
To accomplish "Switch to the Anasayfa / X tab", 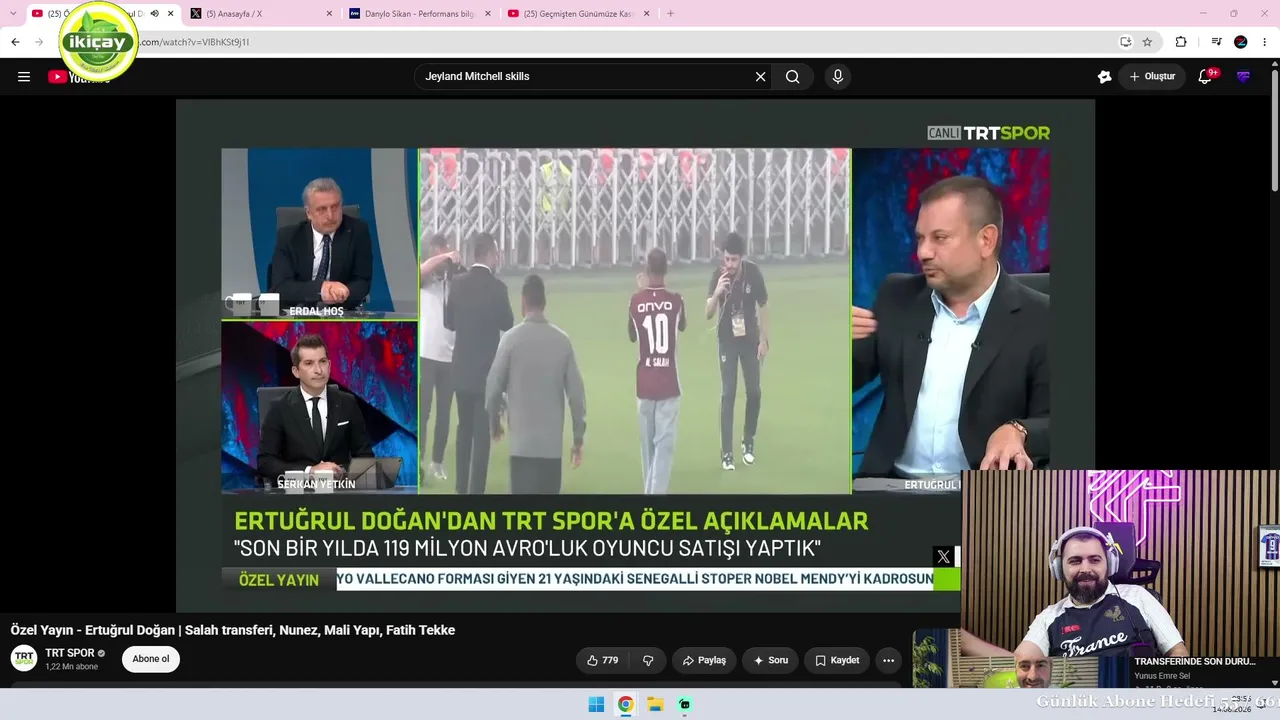I will point(262,14).
